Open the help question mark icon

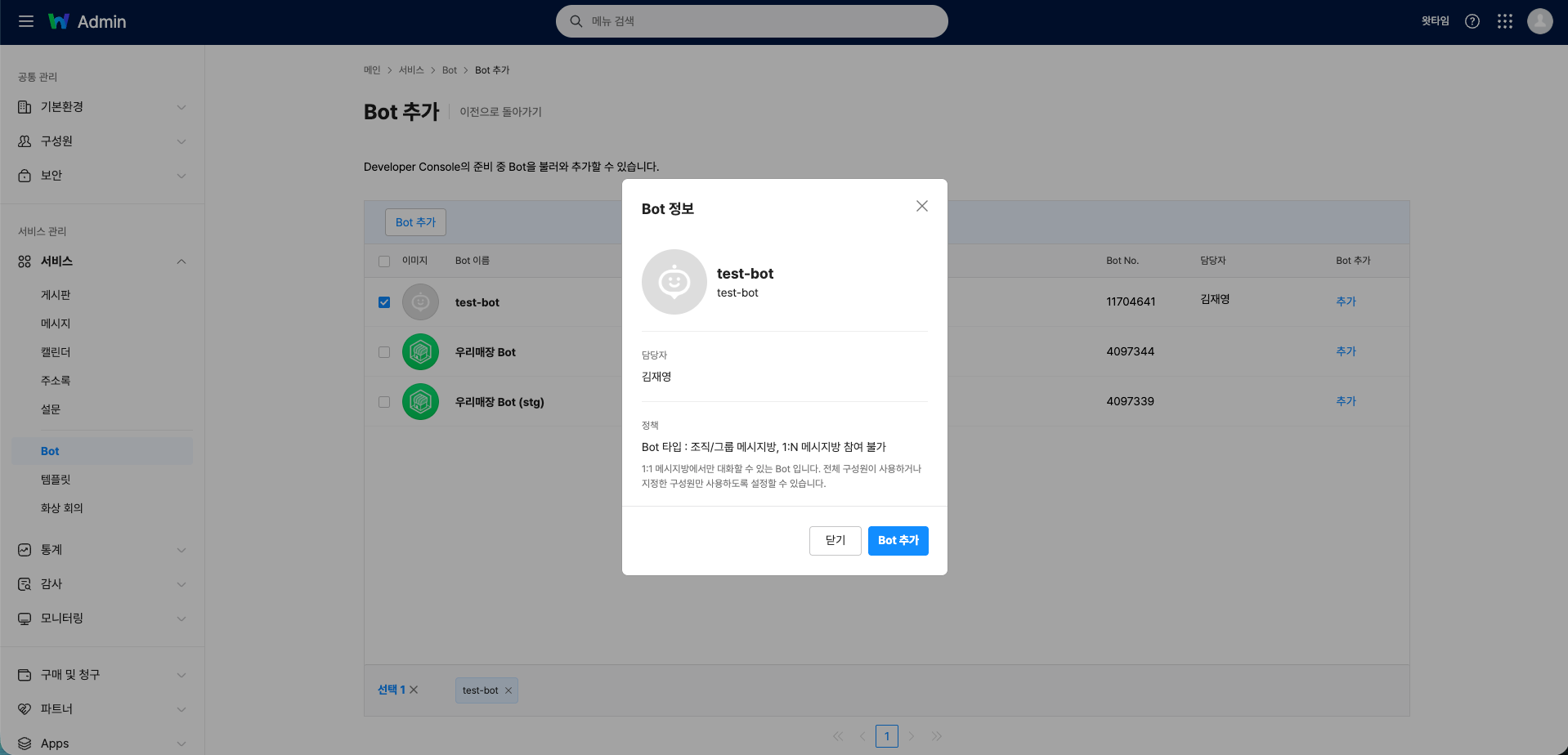coord(1472,21)
